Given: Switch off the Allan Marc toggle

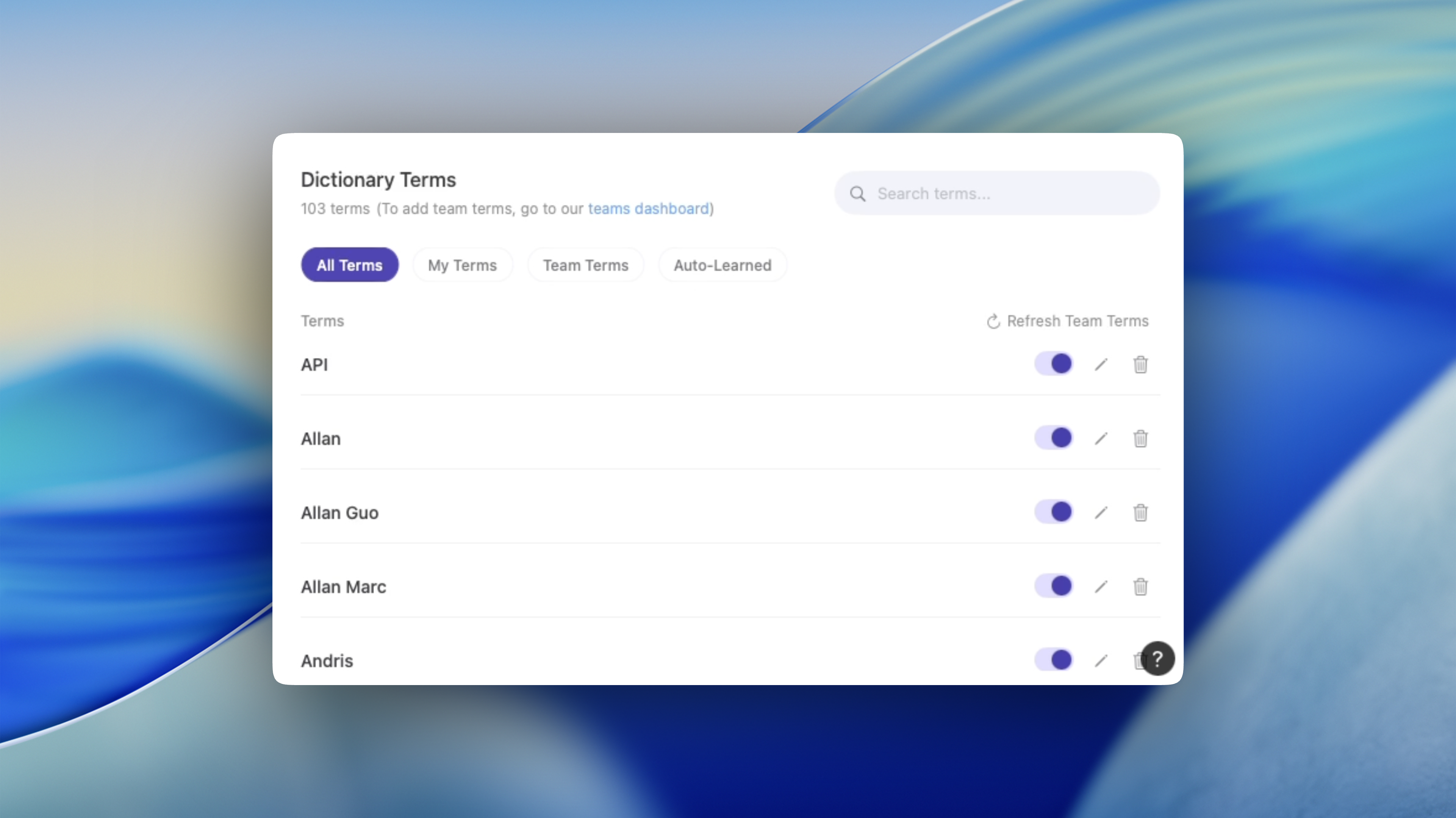Looking at the screenshot, I should point(1054,586).
